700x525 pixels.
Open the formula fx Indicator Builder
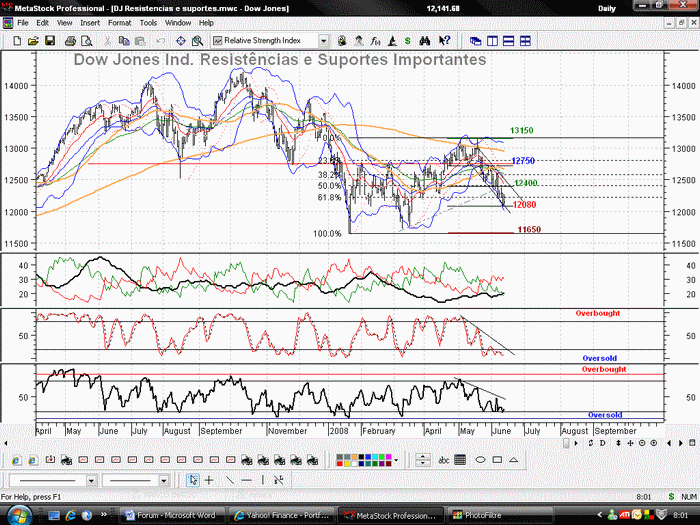[x=375, y=41]
